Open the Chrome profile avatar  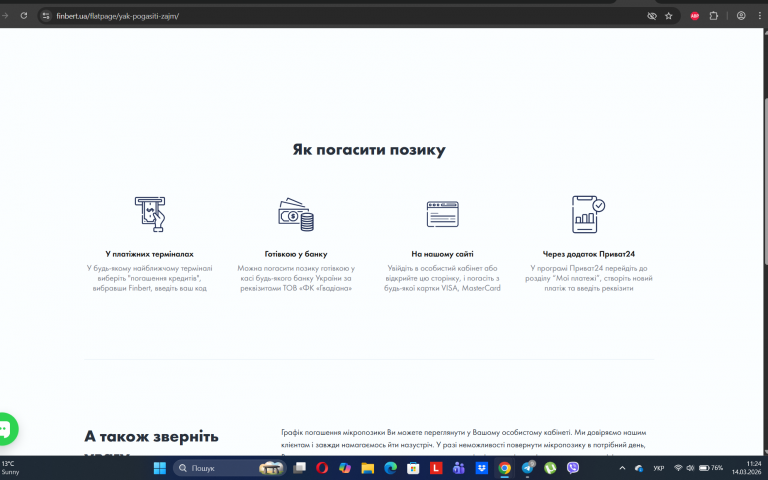(741, 16)
